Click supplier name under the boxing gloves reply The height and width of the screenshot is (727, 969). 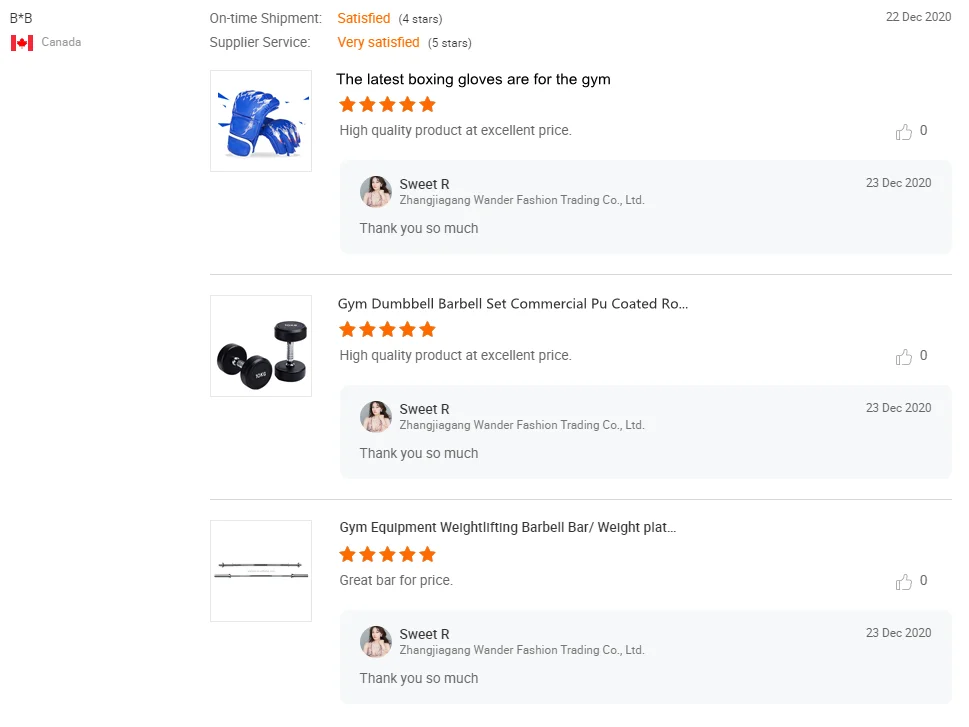click(521, 200)
